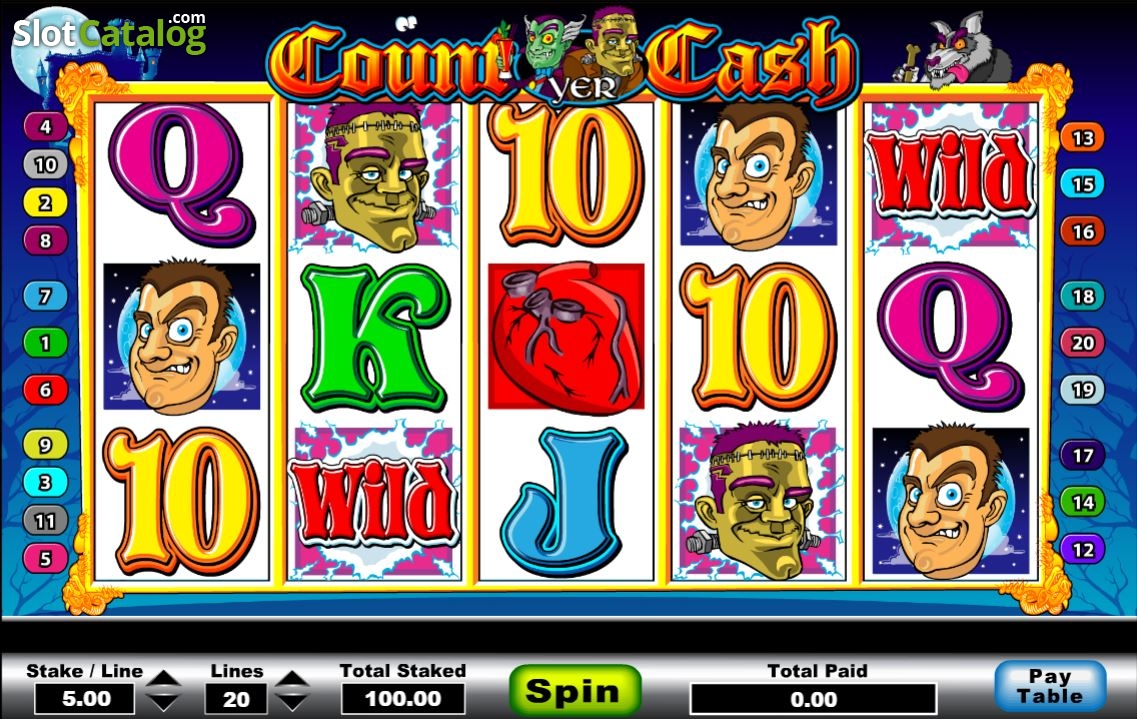This screenshot has width=1137, height=719.
Task: Select payline 5 marker
Action: tap(46, 558)
